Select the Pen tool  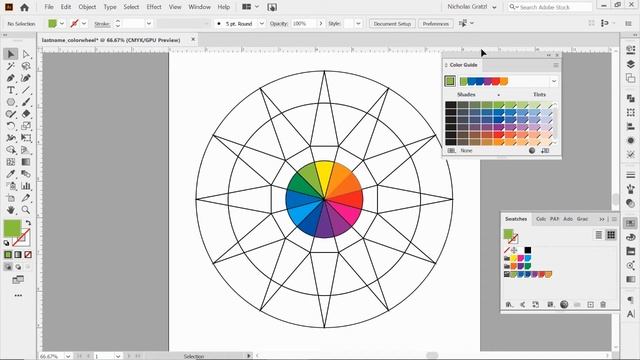(11, 78)
